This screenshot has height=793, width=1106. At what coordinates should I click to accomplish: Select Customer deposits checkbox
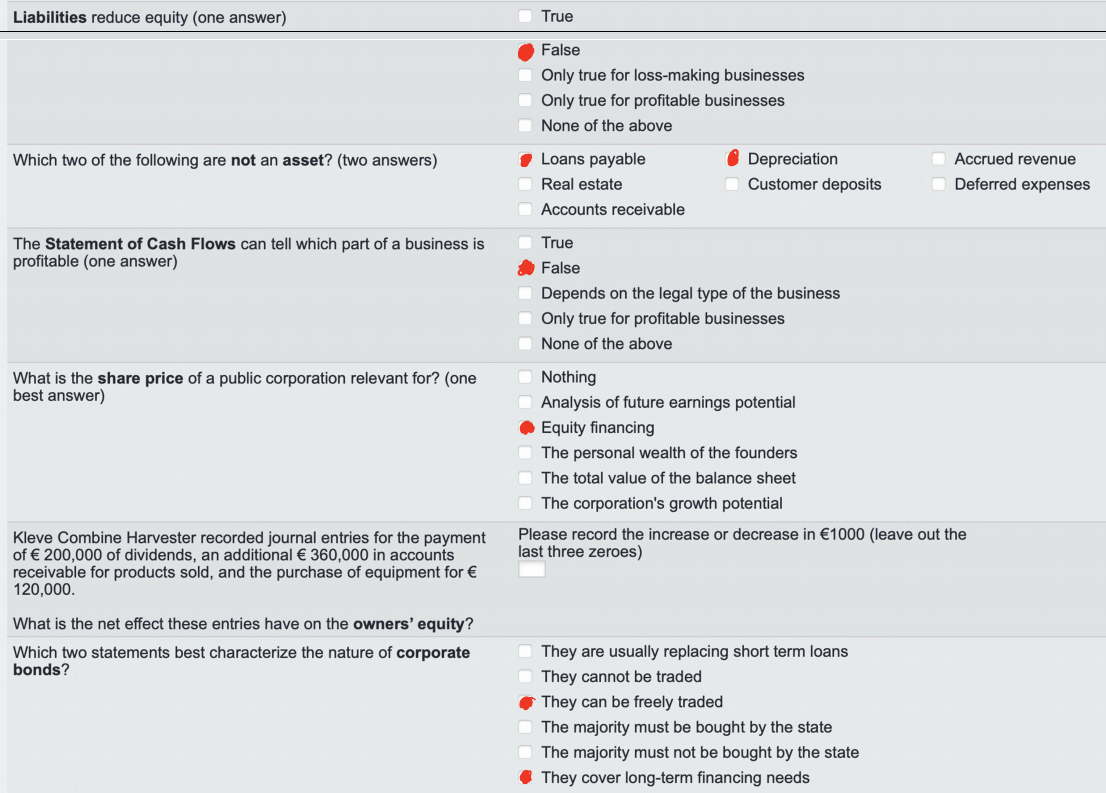click(x=732, y=184)
